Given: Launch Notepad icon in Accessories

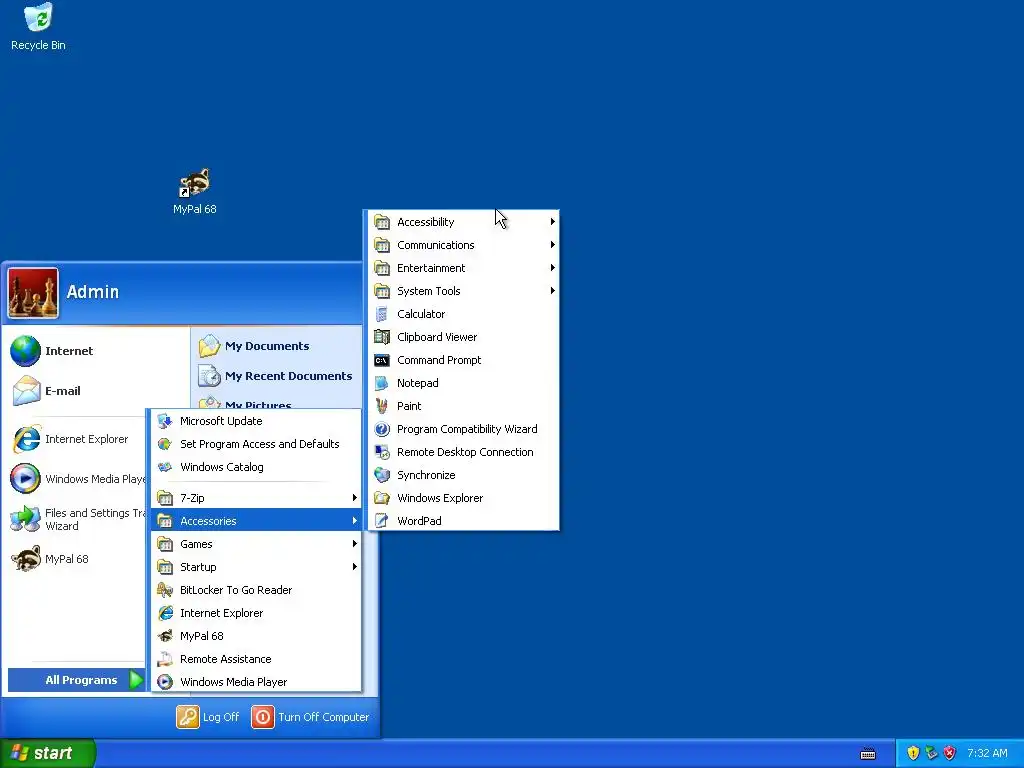Looking at the screenshot, I should (382, 383).
